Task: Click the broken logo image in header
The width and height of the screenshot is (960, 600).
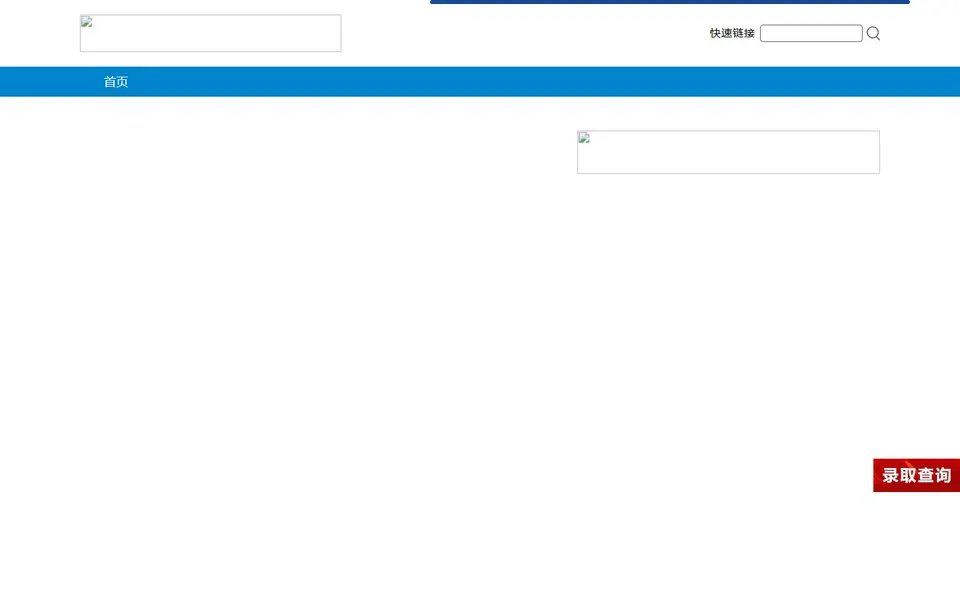Action: coord(211,33)
